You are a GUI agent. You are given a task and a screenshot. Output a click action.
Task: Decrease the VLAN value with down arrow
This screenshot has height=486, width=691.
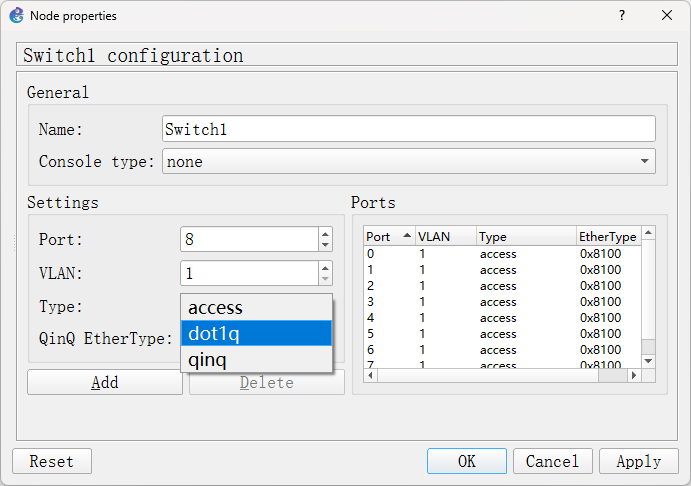click(x=324, y=279)
